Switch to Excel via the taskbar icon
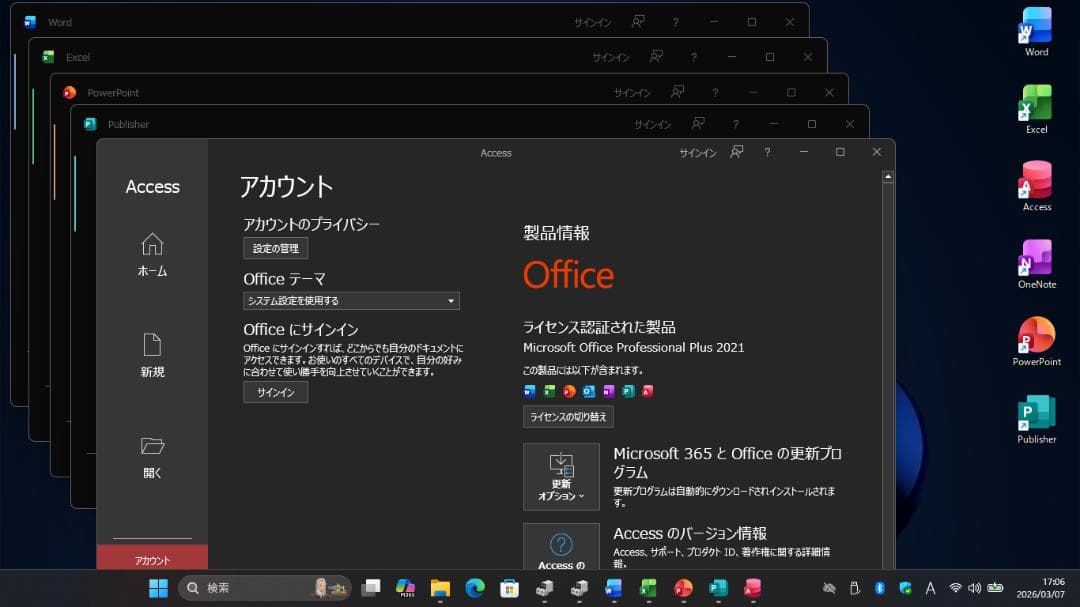1080x607 pixels. tap(648, 588)
